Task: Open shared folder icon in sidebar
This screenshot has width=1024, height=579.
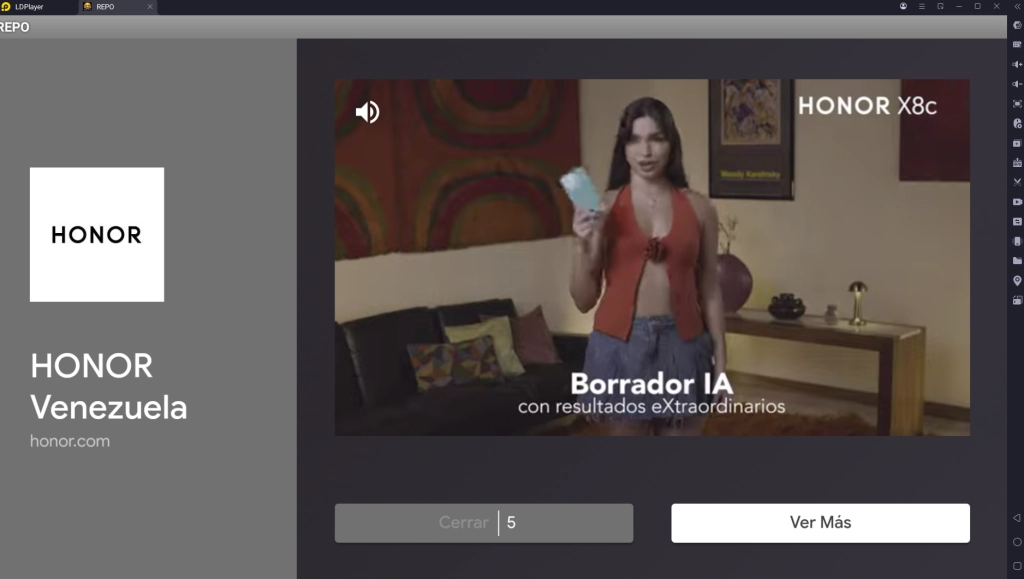Action: tap(1017, 260)
